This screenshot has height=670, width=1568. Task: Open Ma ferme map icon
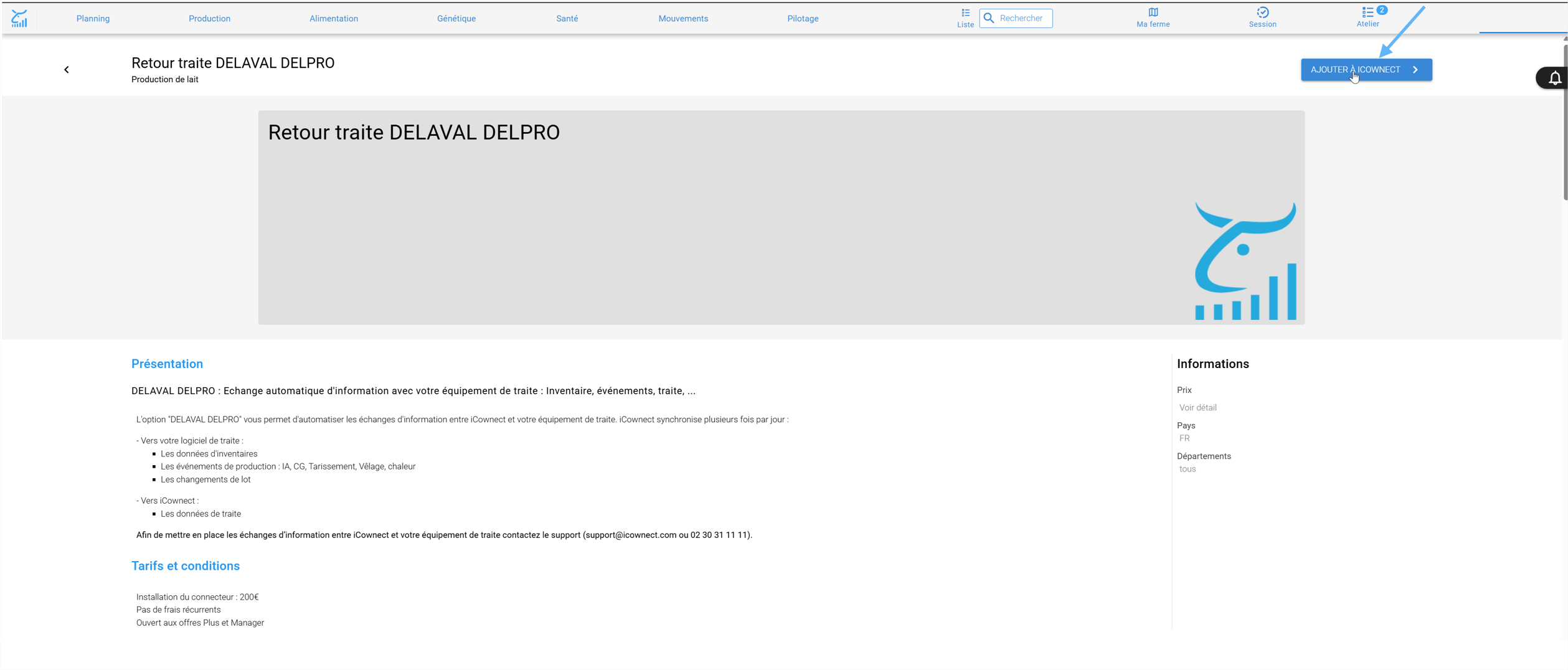tap(1153, 12)
